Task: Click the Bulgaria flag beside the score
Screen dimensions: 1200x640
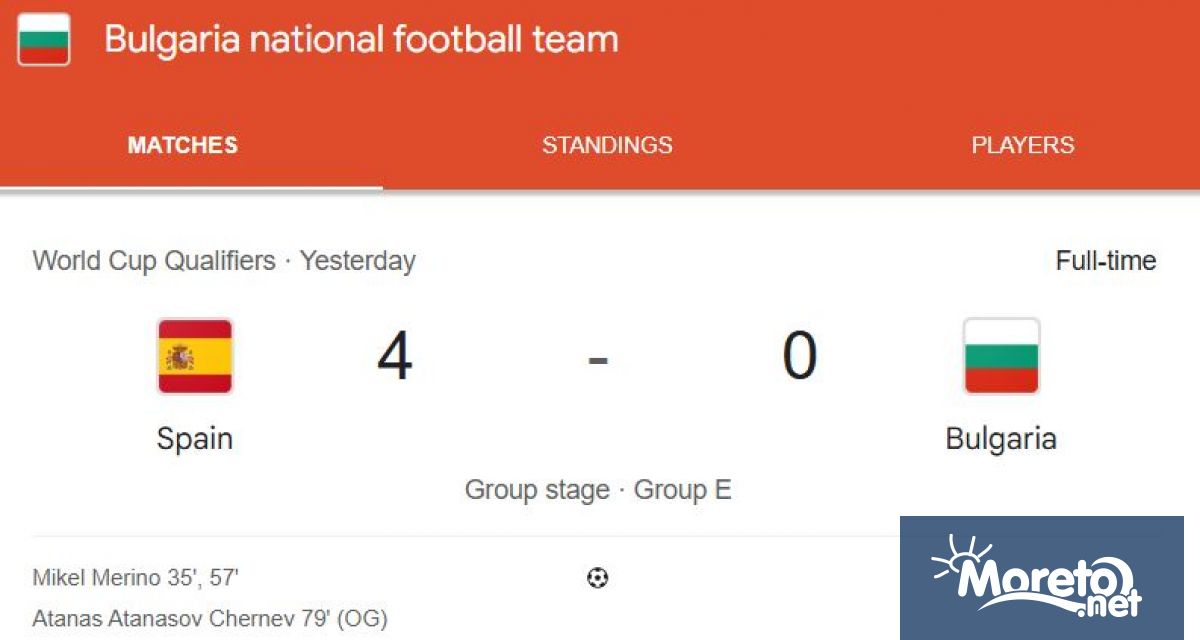Action: pyautogui.click(x=1001, y=356)
